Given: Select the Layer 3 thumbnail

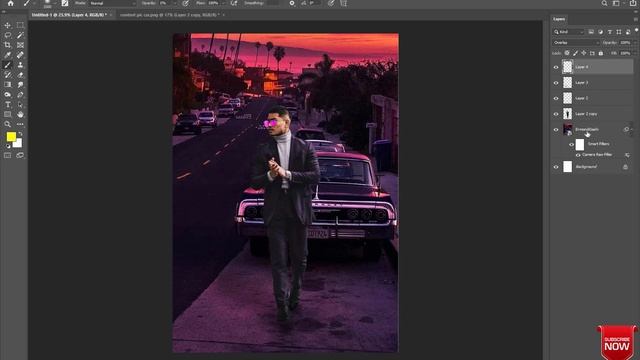Looking at the screenshot, I should [x=568, y=83].
